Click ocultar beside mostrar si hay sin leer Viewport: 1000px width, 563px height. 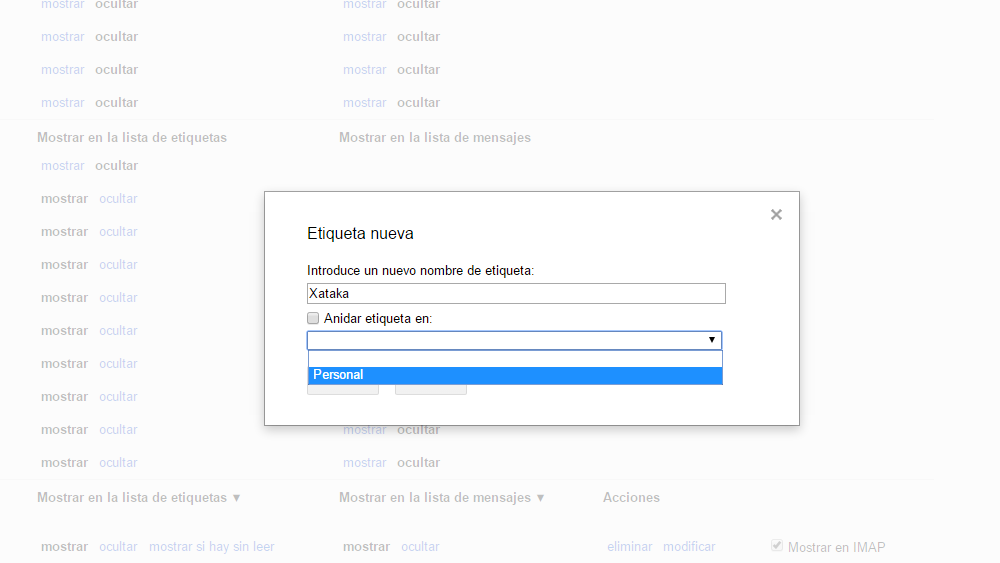118,547
